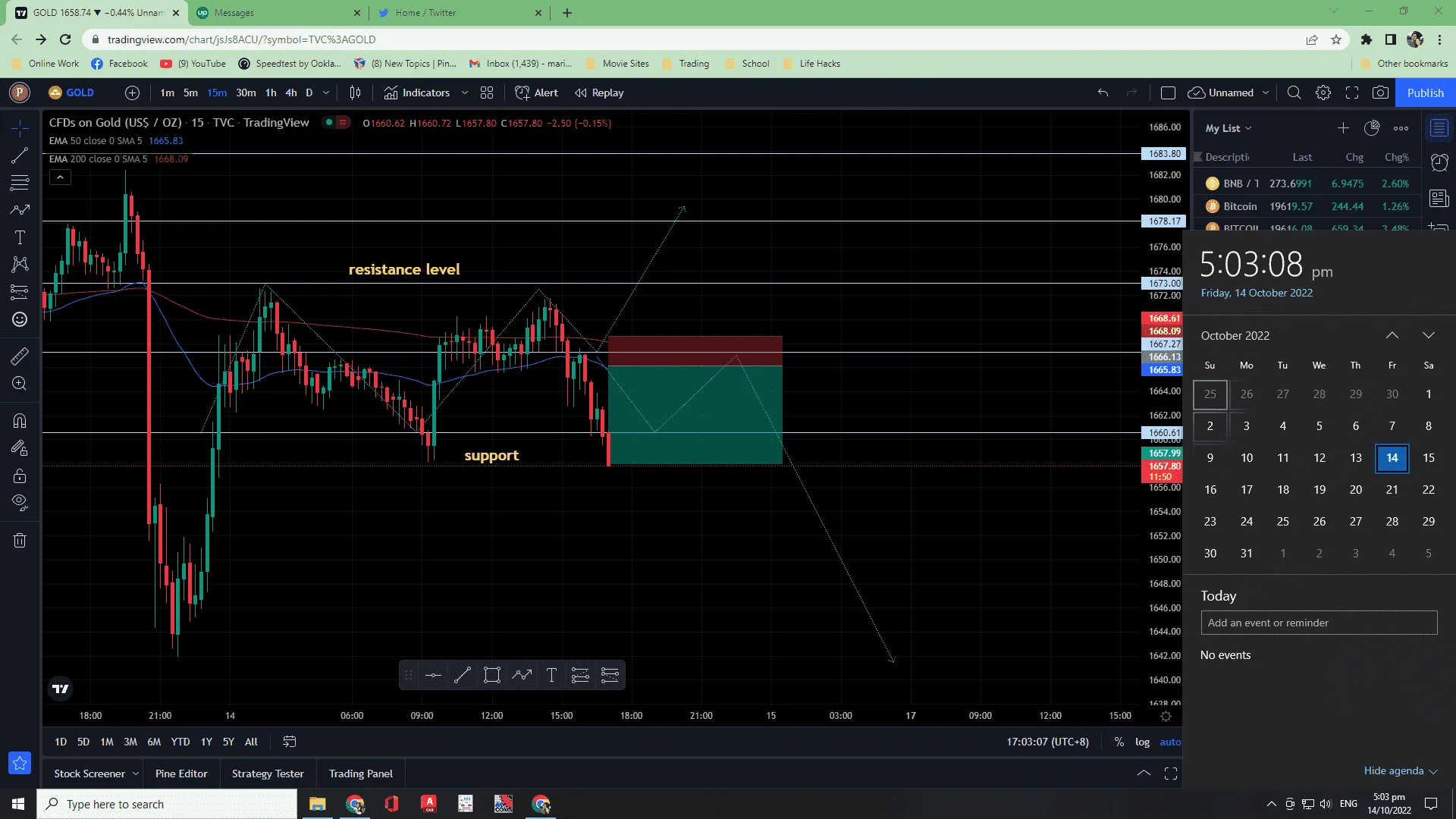The width and height of the screenshot is (1456, 819).
Task: Open the Strategy Tester tab
Action: tap(268, 773)
